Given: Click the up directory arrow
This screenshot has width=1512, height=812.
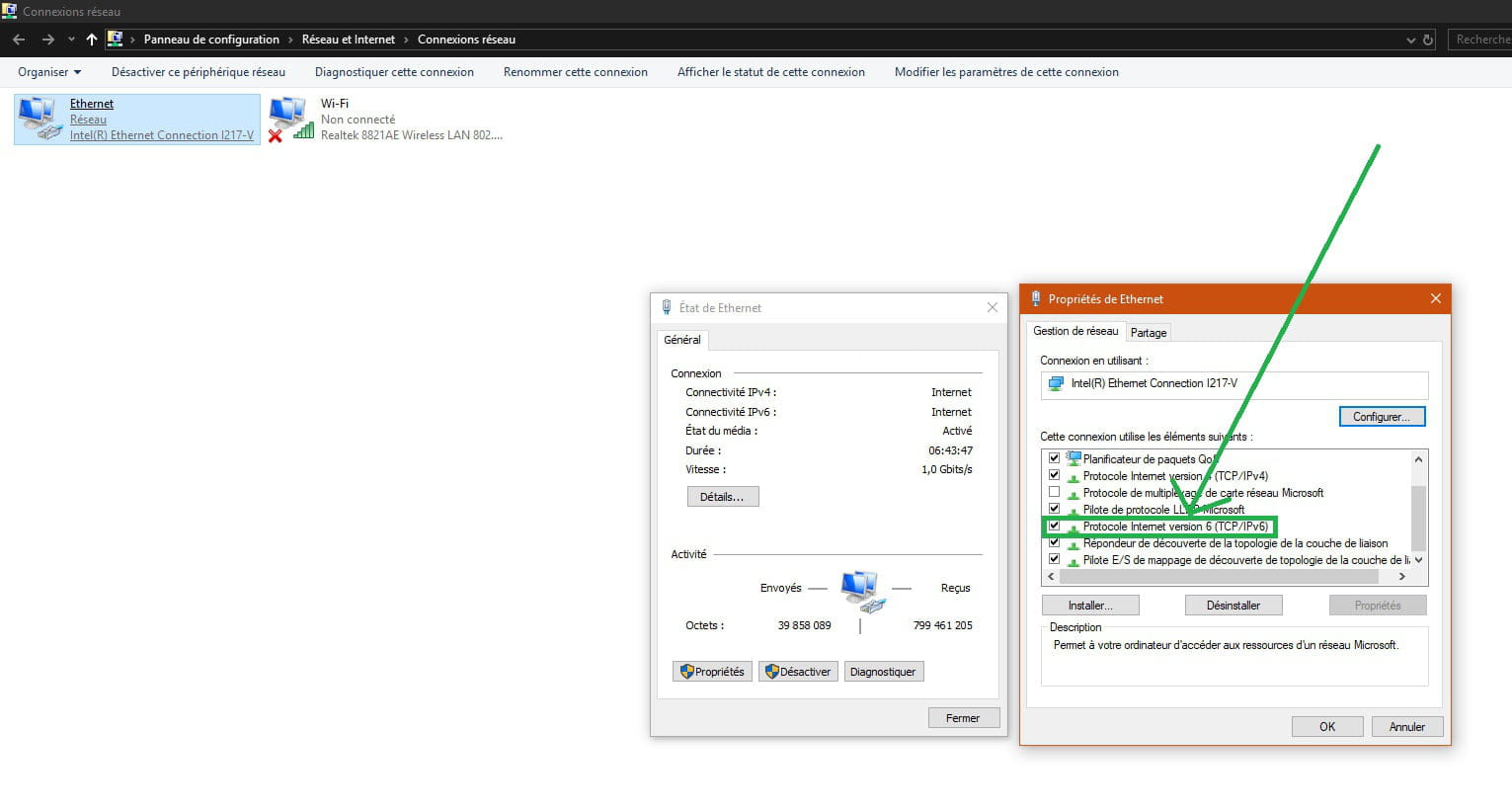Looking at the screenshot, I should click(x=92, y=40).
